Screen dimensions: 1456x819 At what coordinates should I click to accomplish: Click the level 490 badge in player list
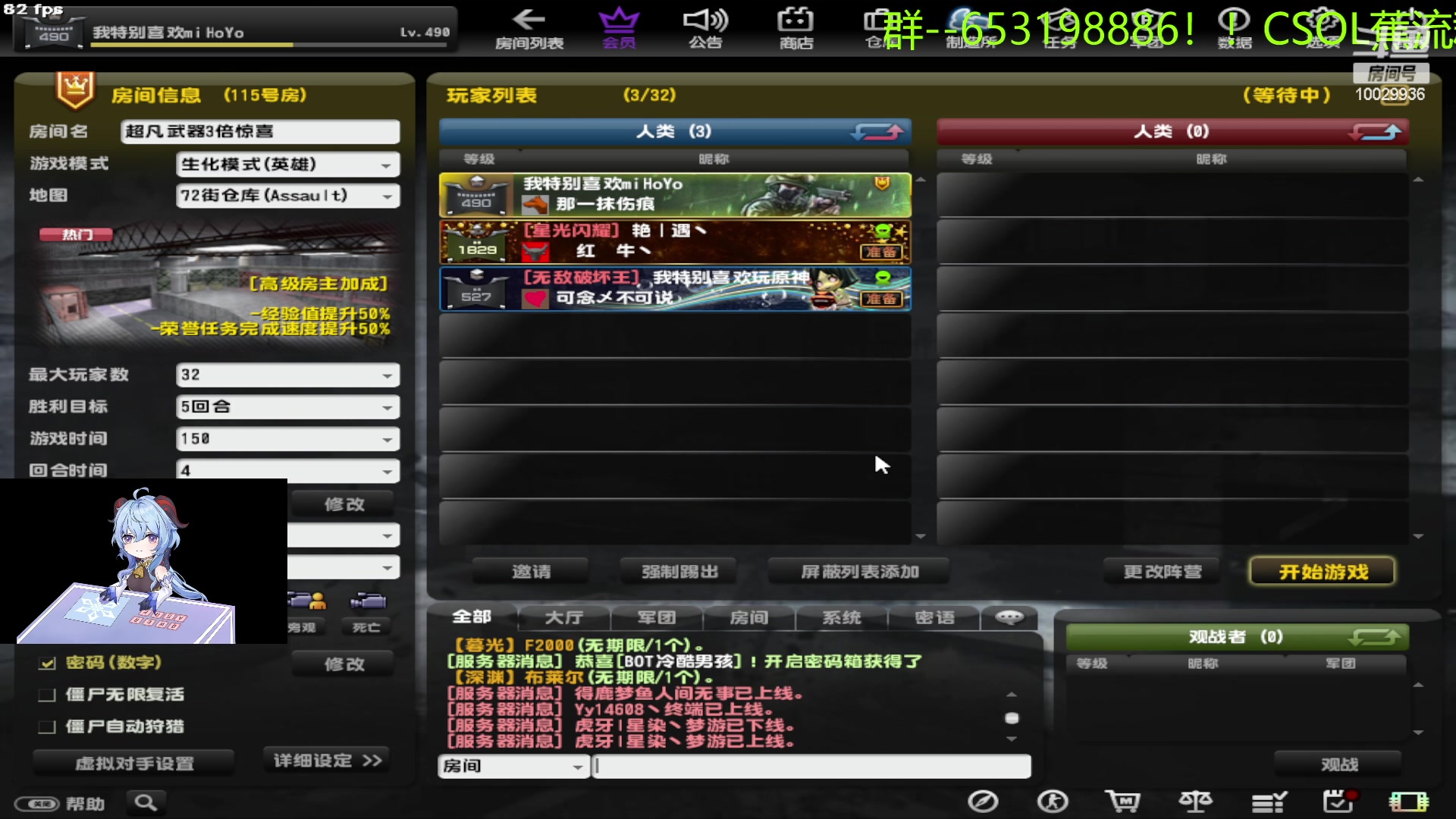476,196
